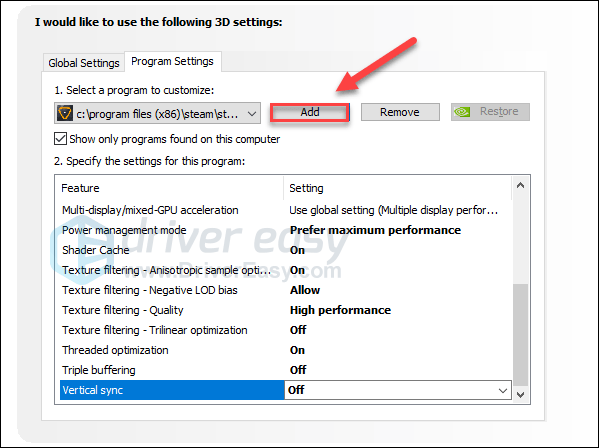Switch to the Global Settings tab
Image resolution: width=599 pixels, height=448 pixels.
click(x=84, y=63)
